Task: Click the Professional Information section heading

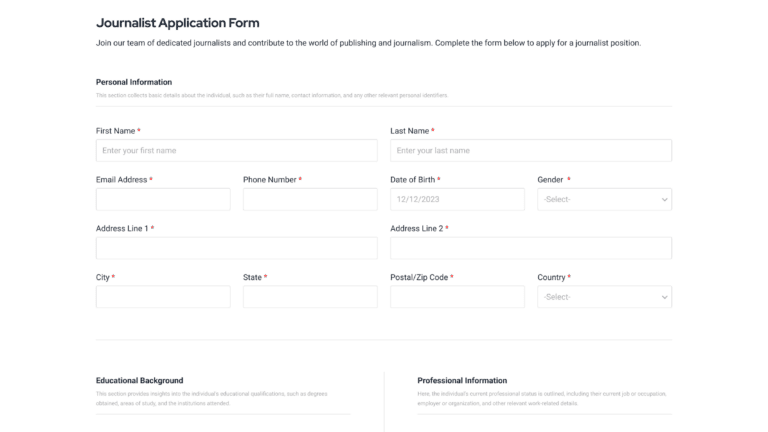Action: click(x=462, y=380)
